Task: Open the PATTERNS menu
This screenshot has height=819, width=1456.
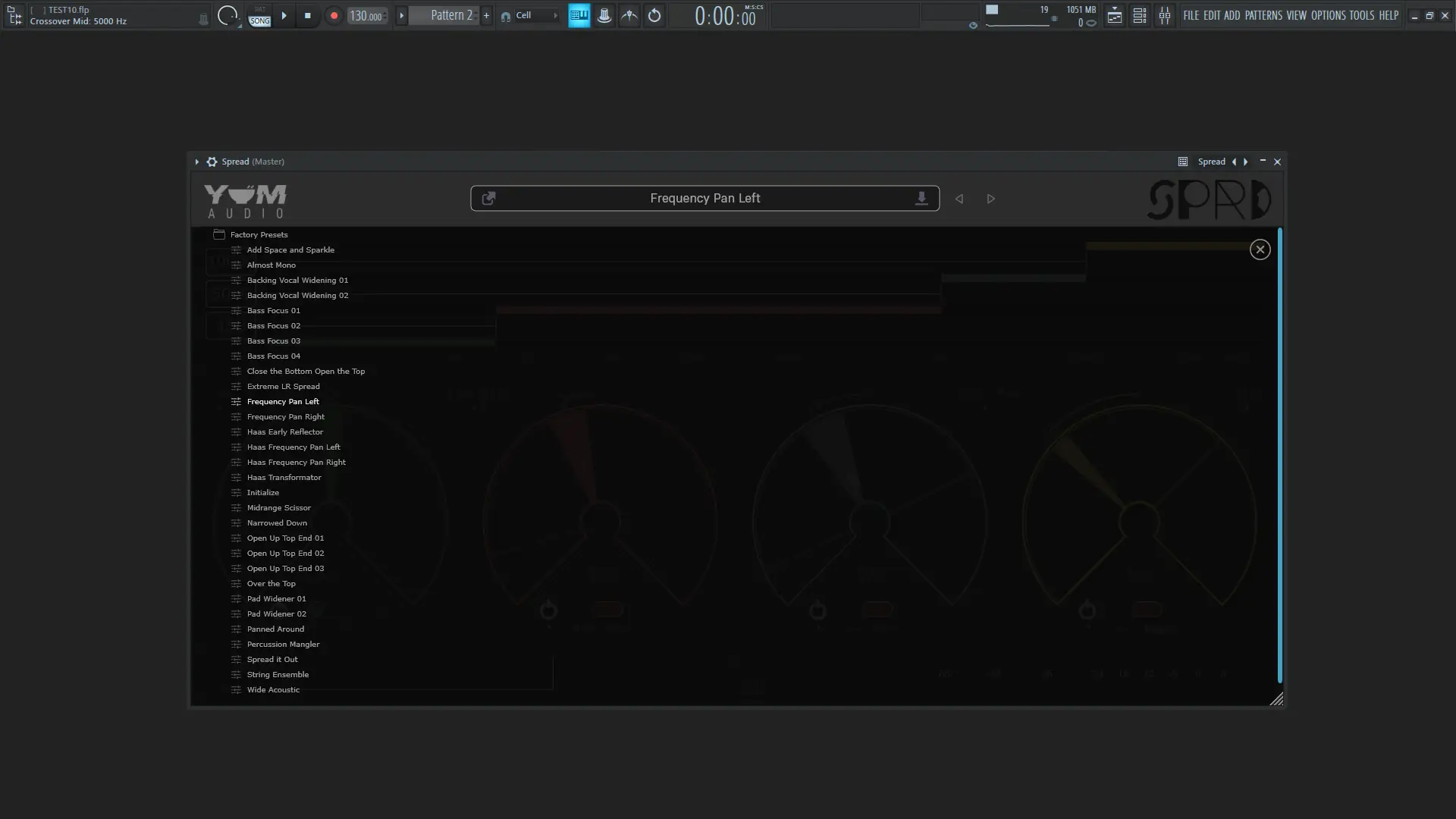Action: (1263, 15)
